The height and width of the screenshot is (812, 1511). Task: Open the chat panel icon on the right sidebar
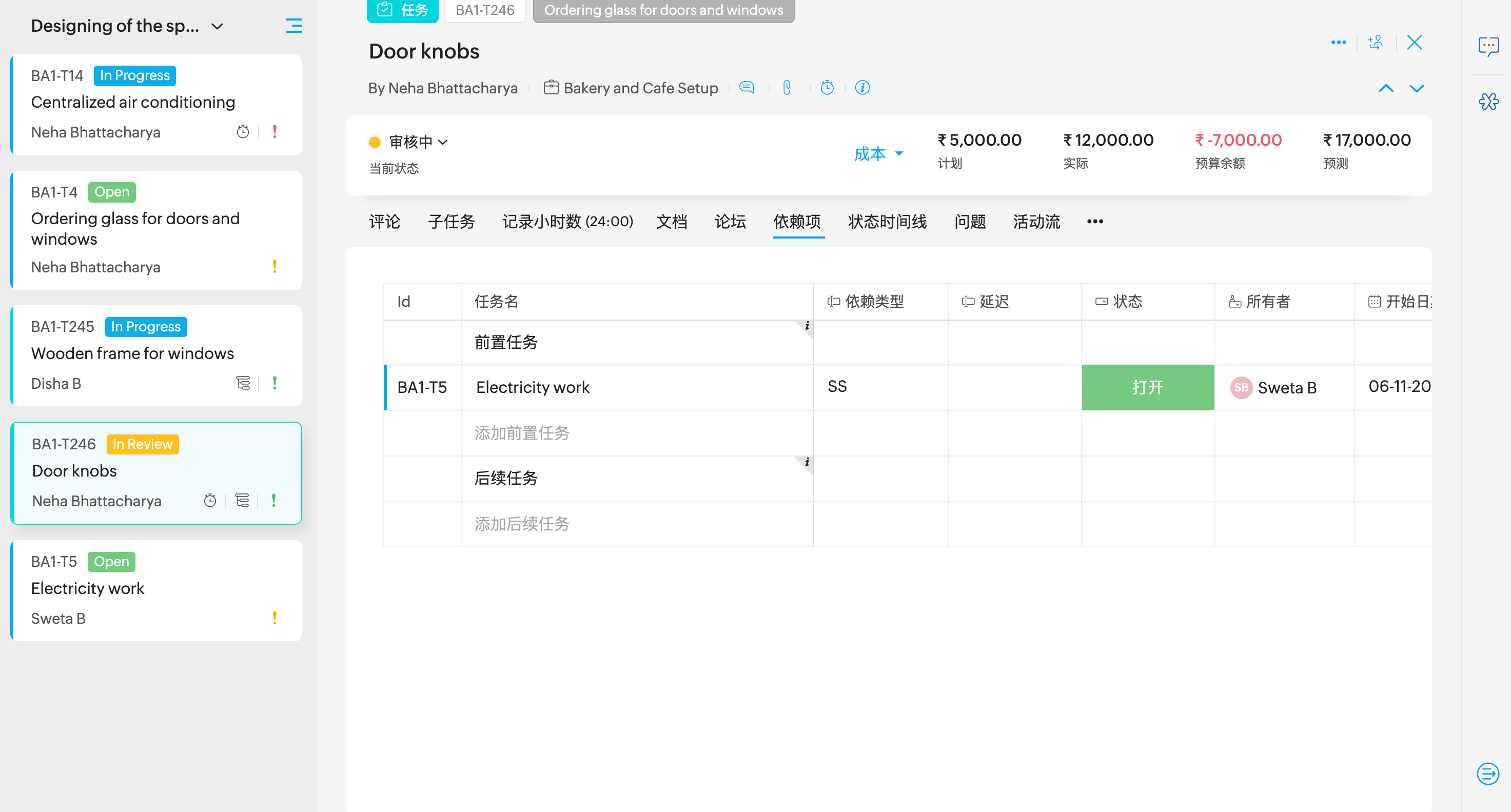click(x=1488, y=46)
